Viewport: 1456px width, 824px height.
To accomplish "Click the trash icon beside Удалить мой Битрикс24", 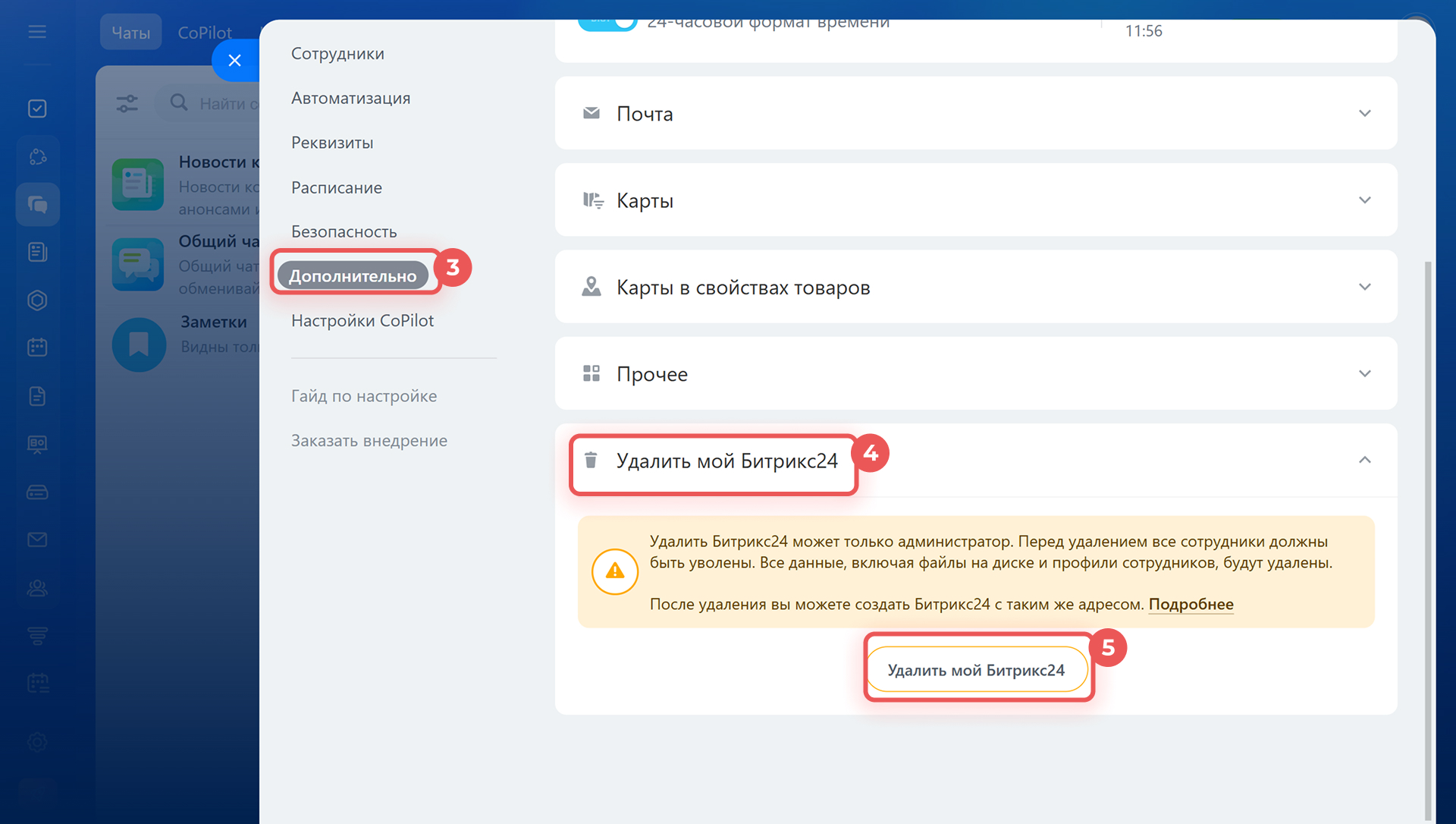I will (591, 460).
